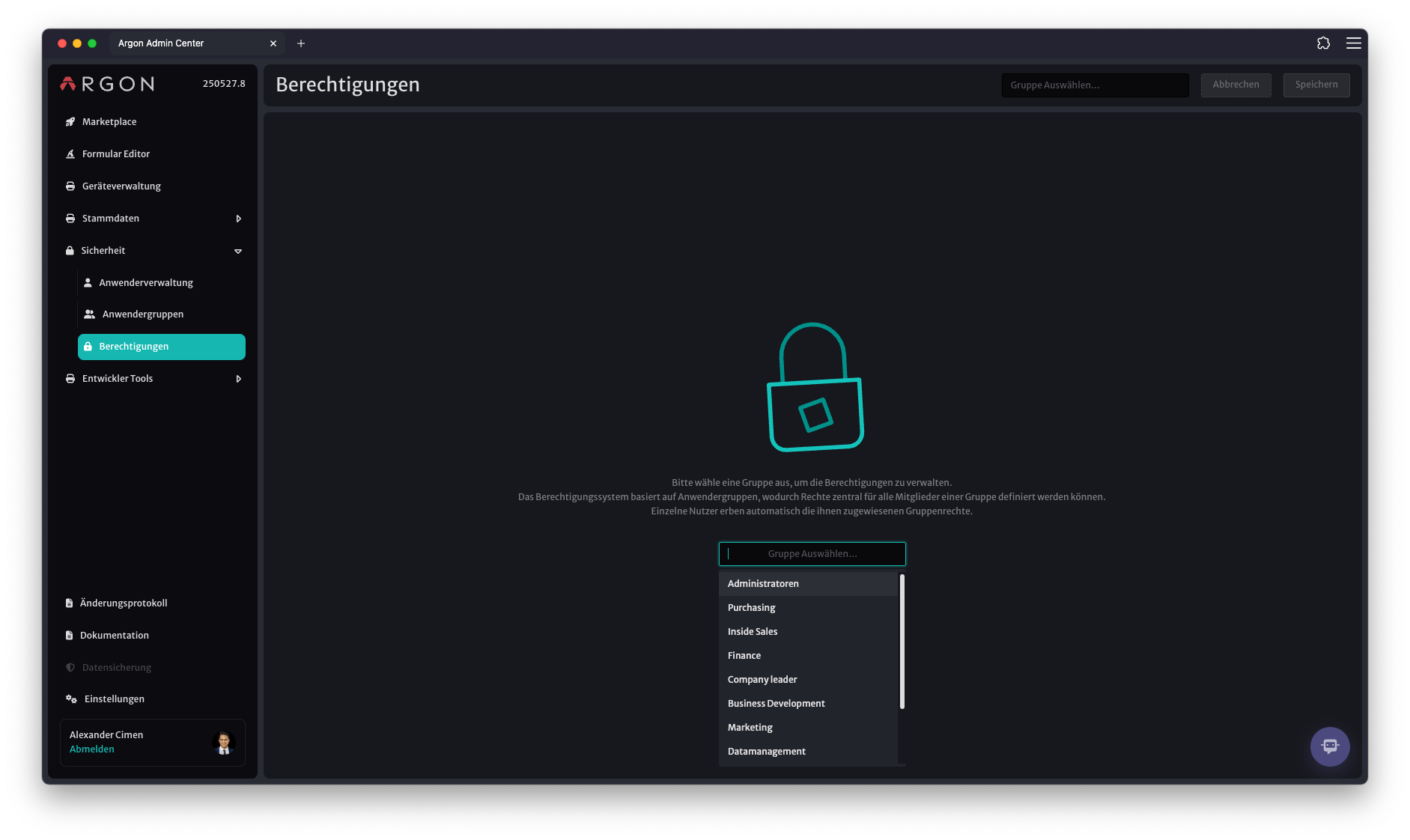Click the Entwickler Tools icon
The image size is (1410, 840).
pyautogui.click(x=70, y=379)
